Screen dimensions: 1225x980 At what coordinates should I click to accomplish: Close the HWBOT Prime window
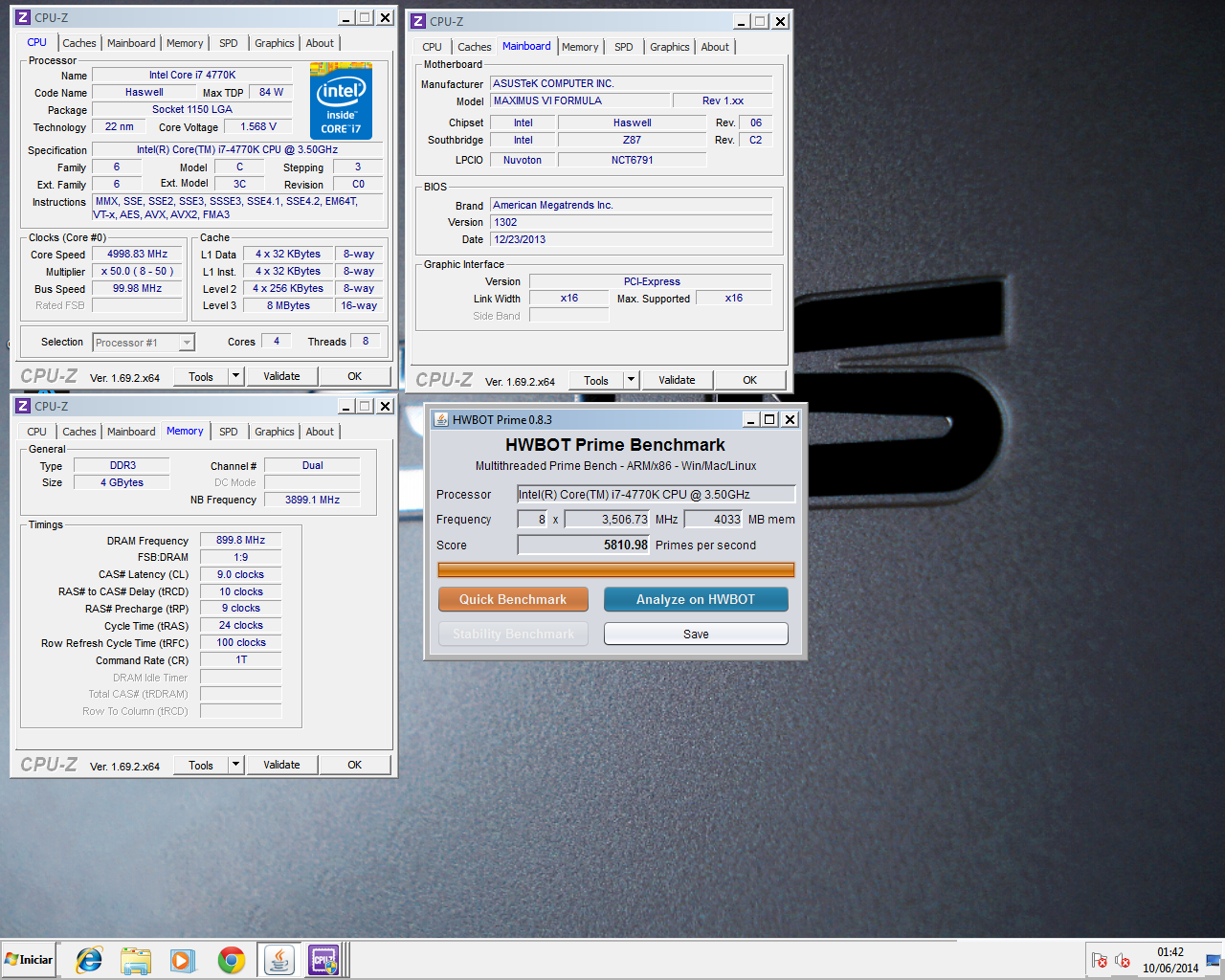point(790,419)
